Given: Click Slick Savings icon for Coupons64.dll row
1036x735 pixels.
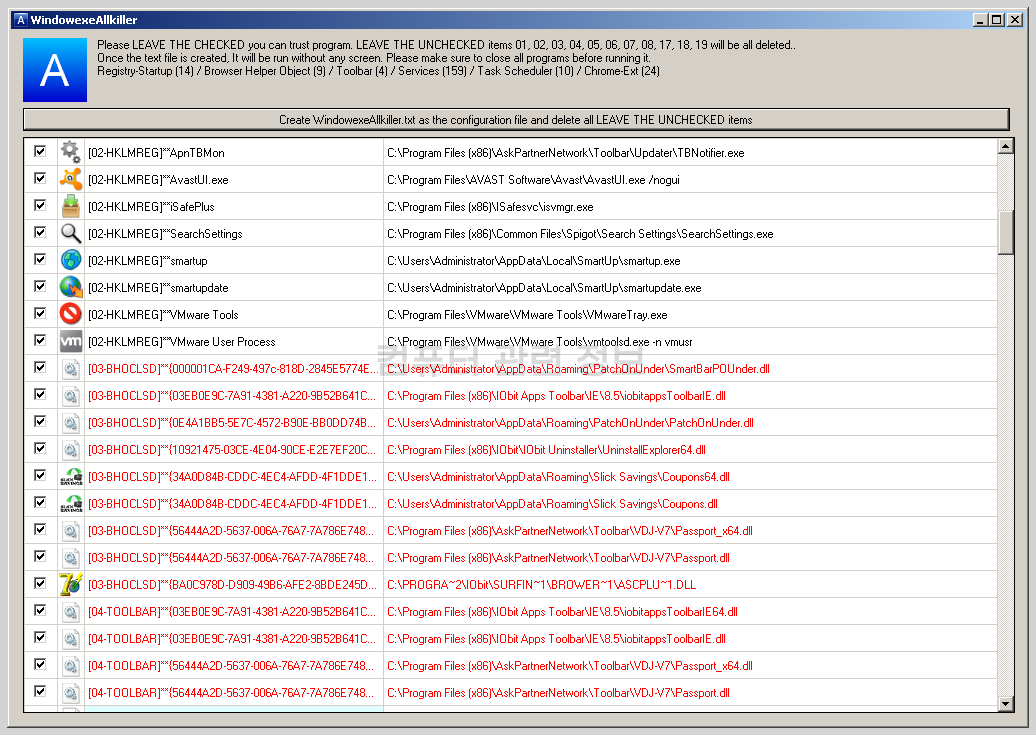Looking at the screenshot, I should click(71, 477).
